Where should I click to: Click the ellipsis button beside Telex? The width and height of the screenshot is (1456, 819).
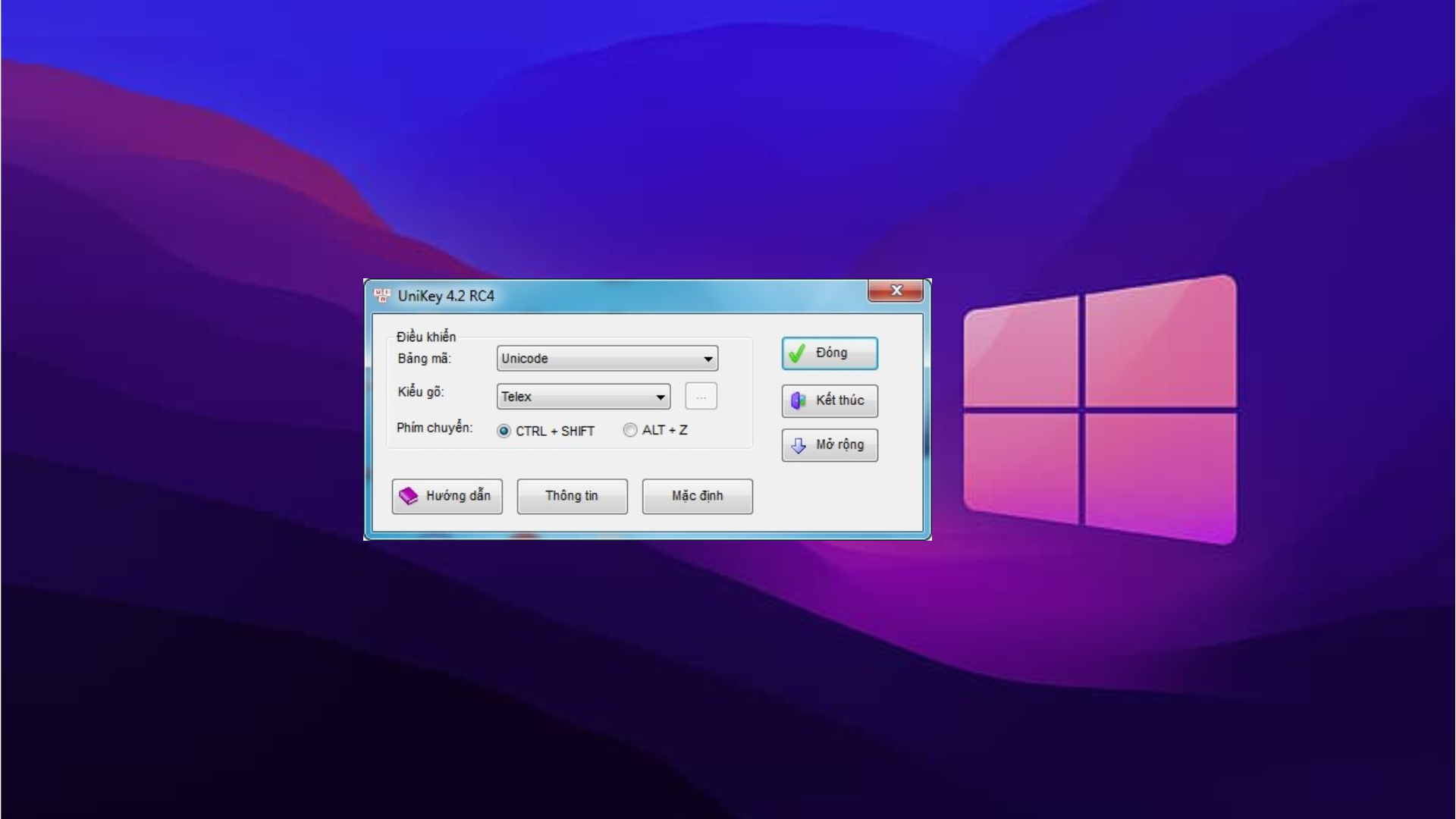701,397
